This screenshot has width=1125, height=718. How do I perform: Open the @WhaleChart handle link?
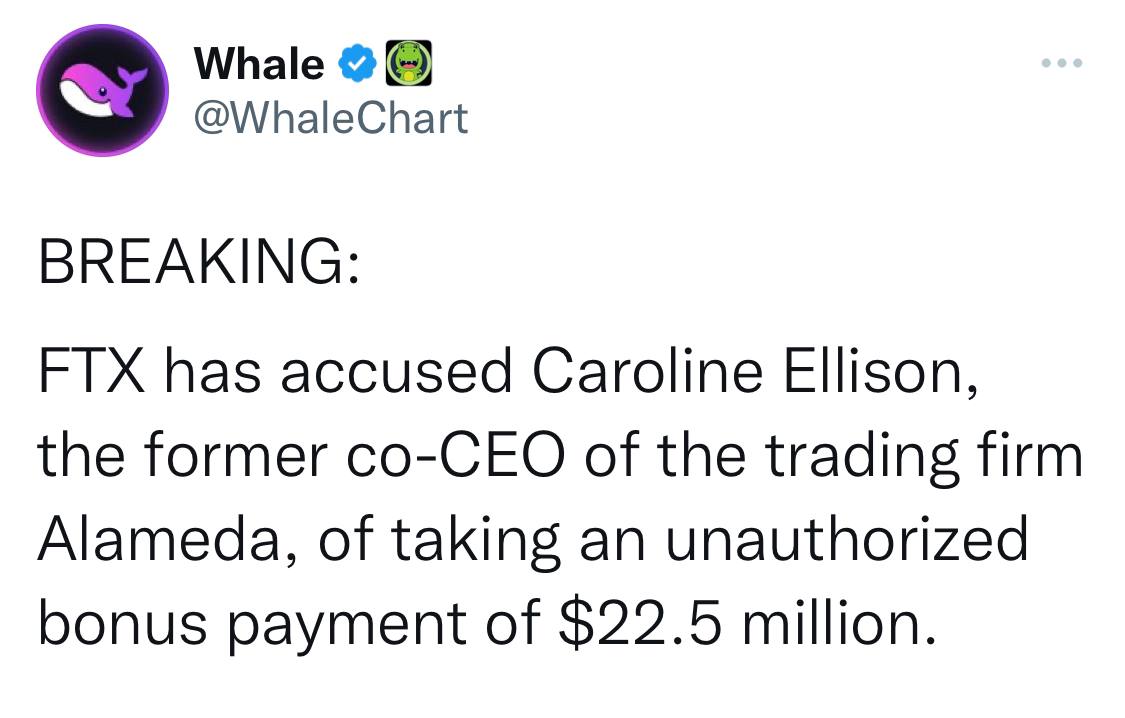pos(331,118)
